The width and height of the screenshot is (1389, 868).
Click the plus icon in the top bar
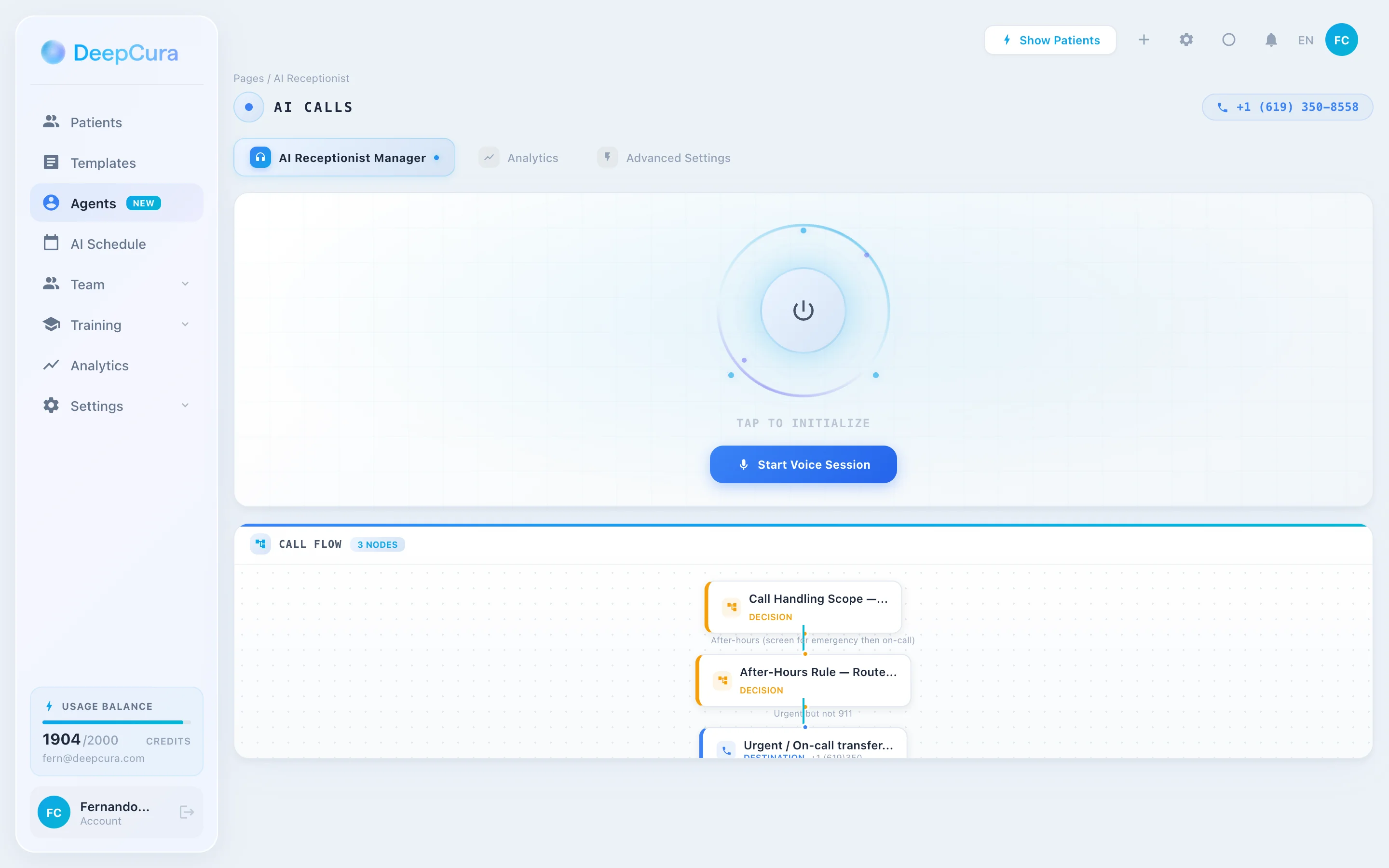tap(1144, 40)
